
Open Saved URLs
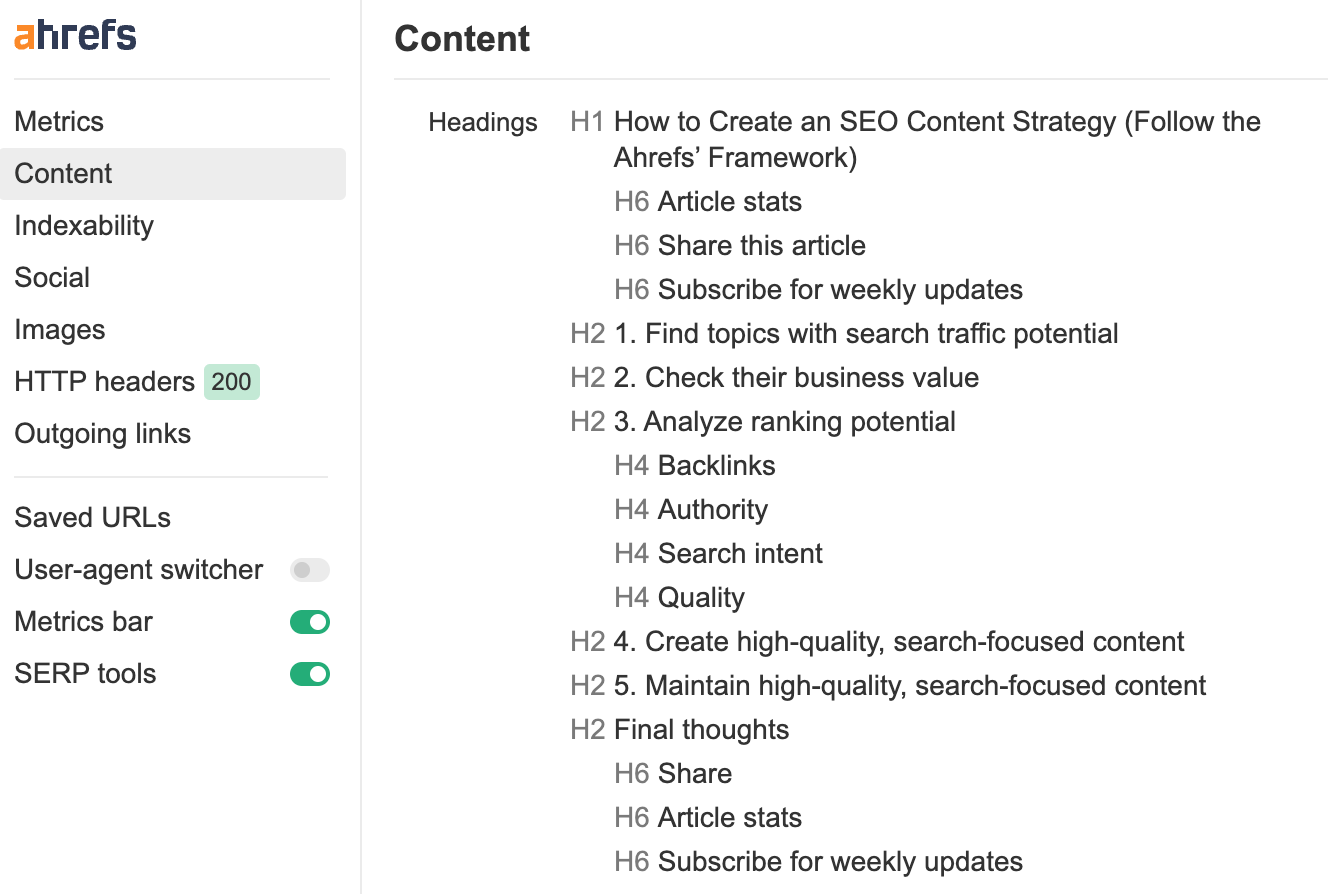(92, 517)
